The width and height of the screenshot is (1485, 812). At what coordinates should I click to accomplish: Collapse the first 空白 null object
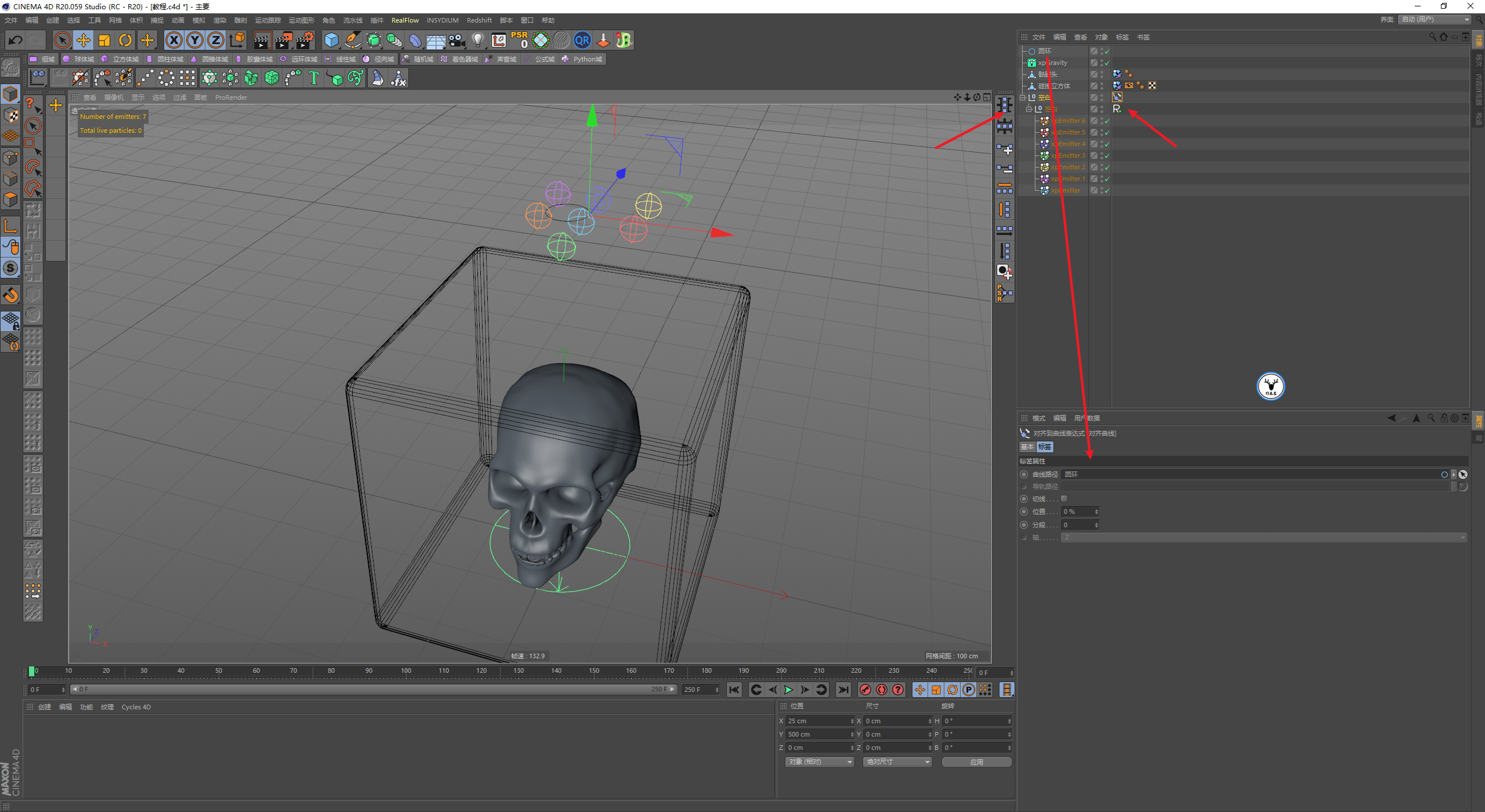tap(1023, 97)
